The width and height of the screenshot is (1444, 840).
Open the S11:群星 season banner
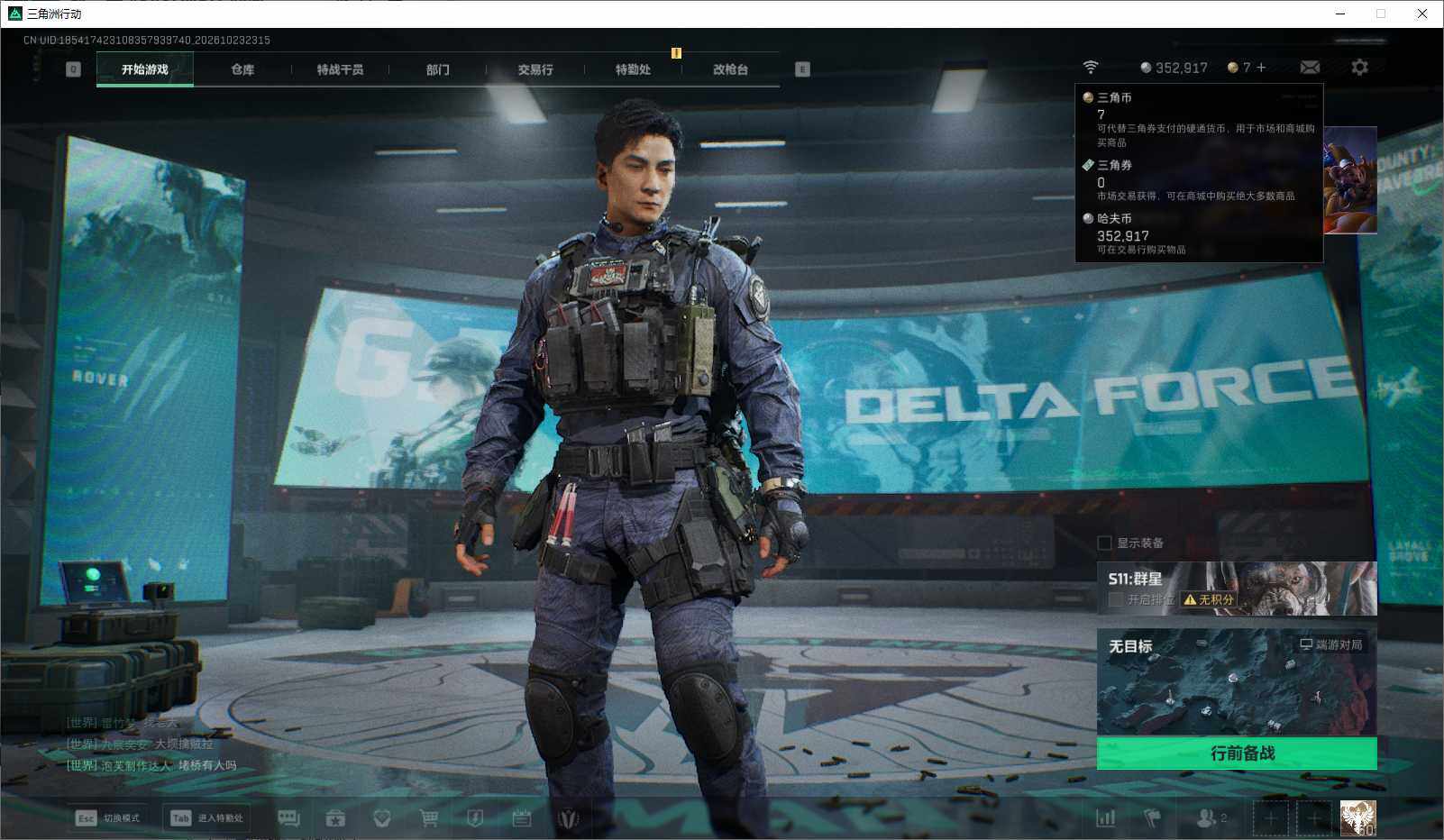click(1237, 589)
